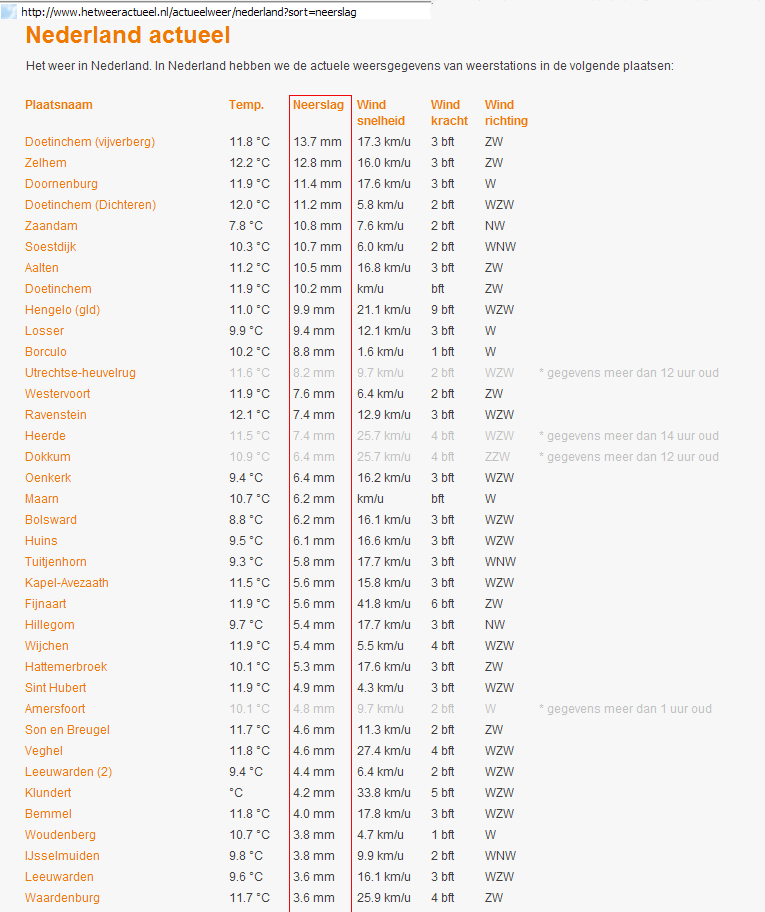
Task: Open the Soestdijk station page
Action: 51,247
